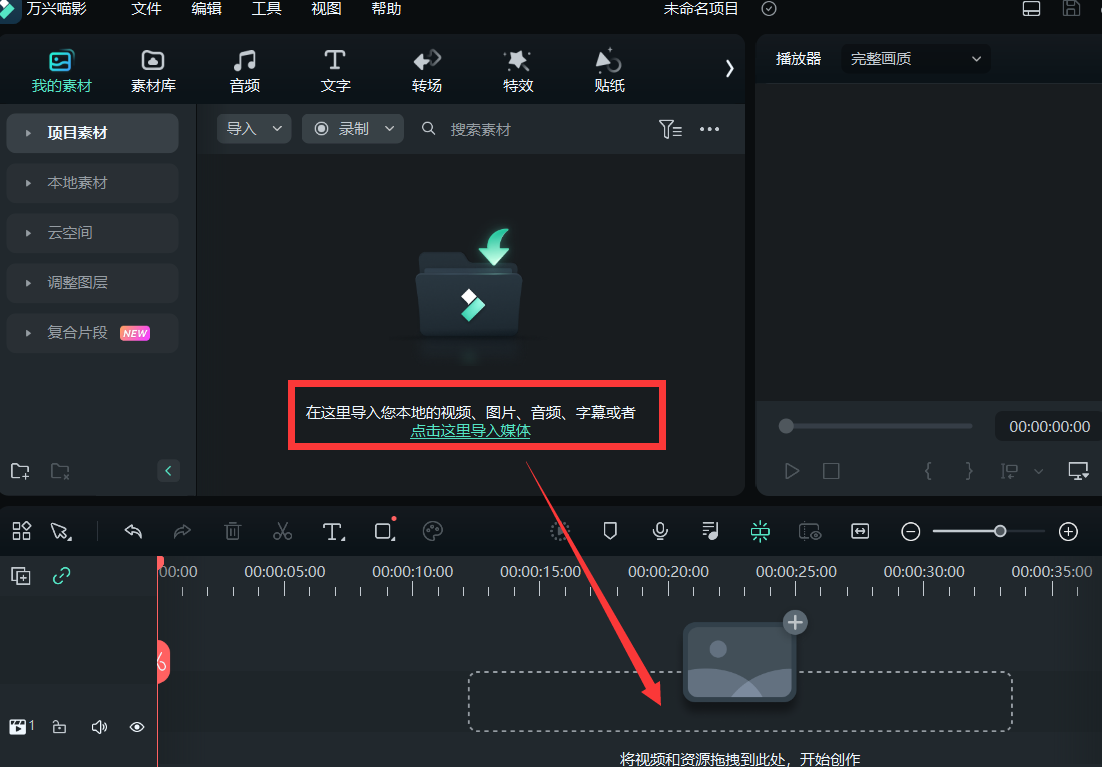Select the text tool in timeline toolbar
This screenshot has width=1102, height=767.
pos(334,531)
